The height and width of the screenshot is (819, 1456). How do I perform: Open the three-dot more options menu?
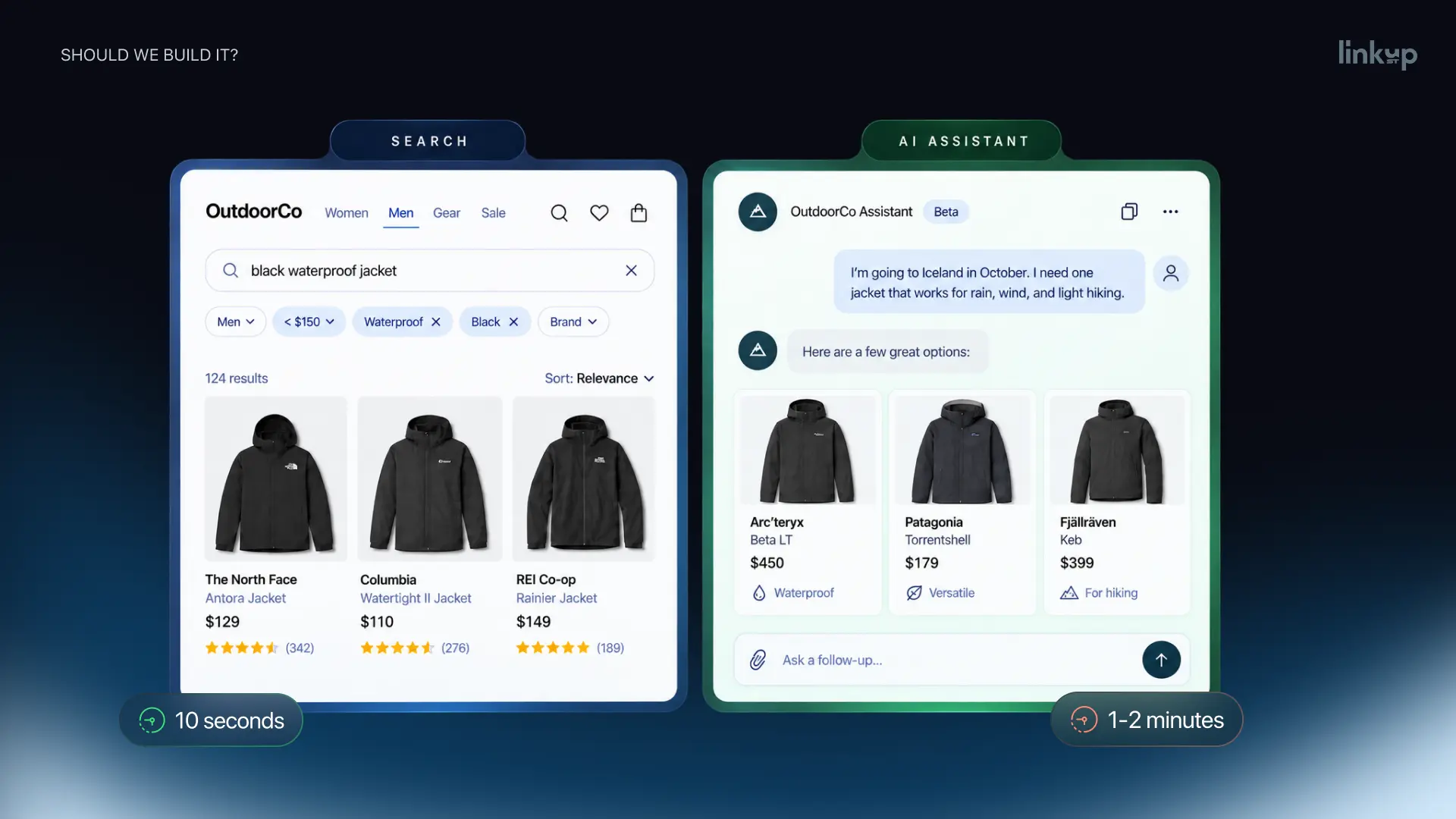point(1170,212)
